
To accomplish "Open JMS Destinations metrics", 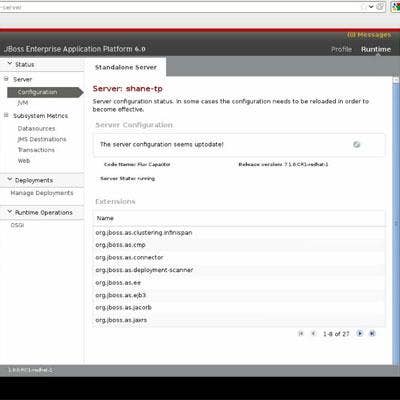I will pyautogui.click(x=42, y=139).
